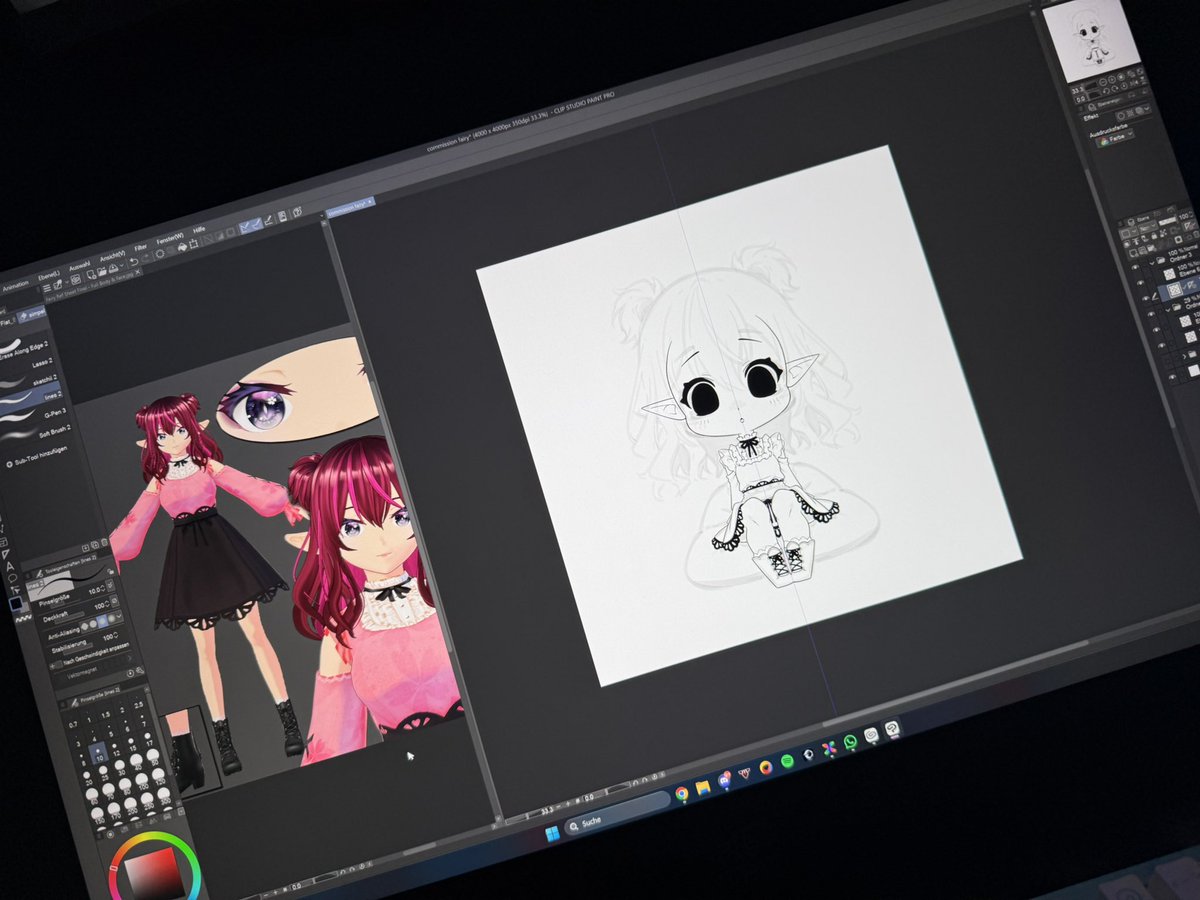Viewport: 1200px width, 900px height.
Task: Select the highlighted layer thumbnail
Action: pos(1174,290)
